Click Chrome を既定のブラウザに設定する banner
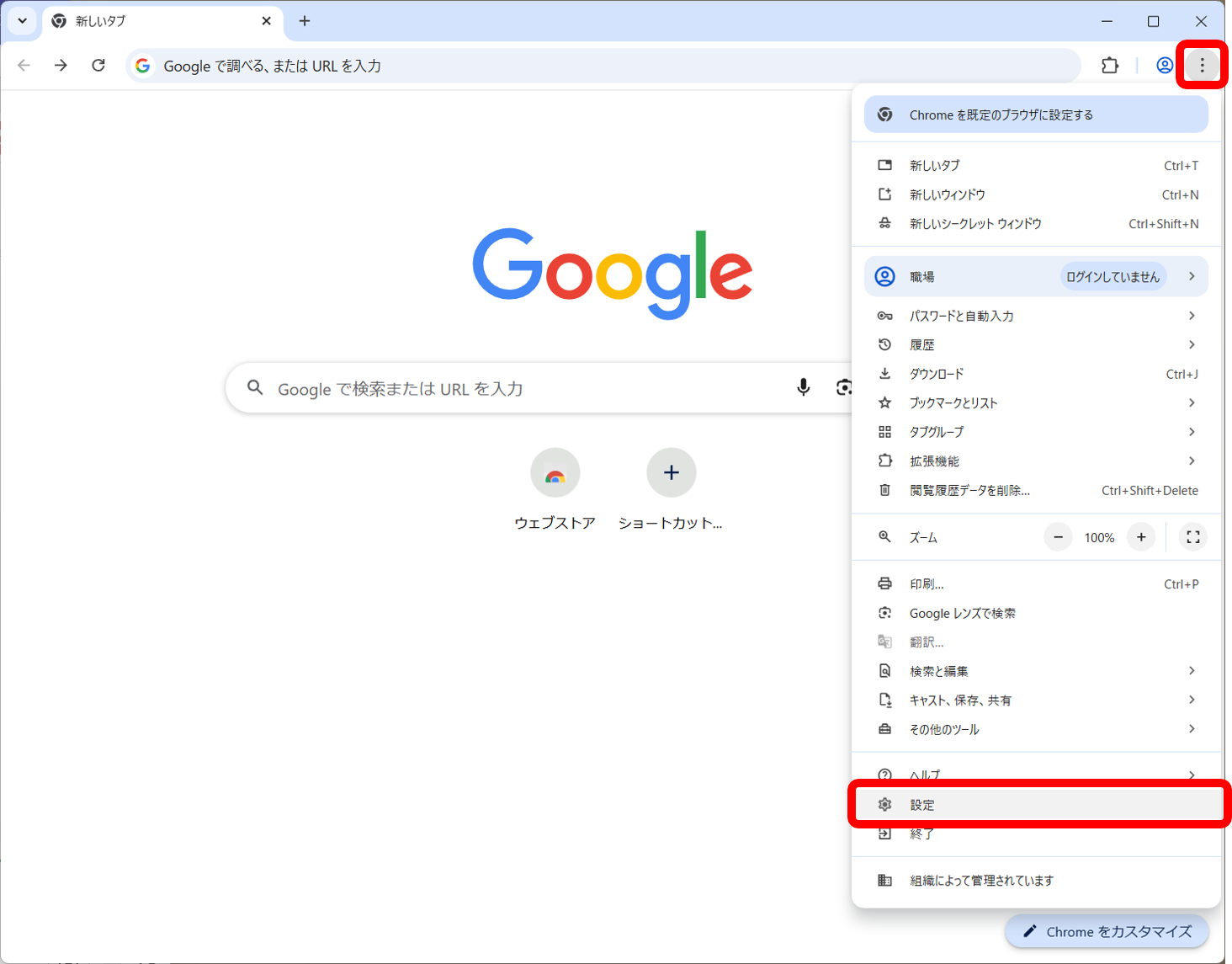 [1036, 115]
